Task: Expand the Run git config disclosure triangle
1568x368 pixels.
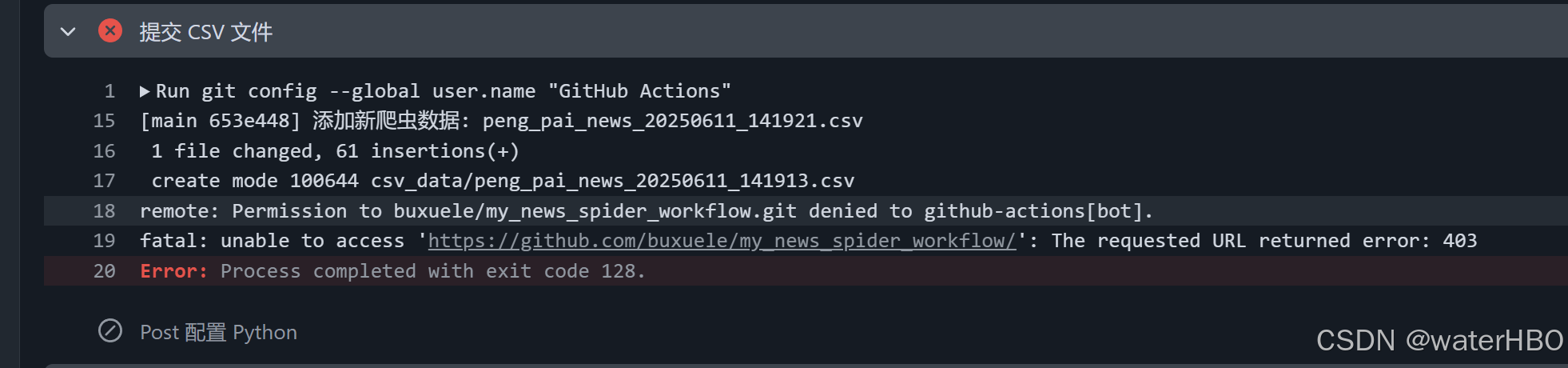Action: pos(145,91)
